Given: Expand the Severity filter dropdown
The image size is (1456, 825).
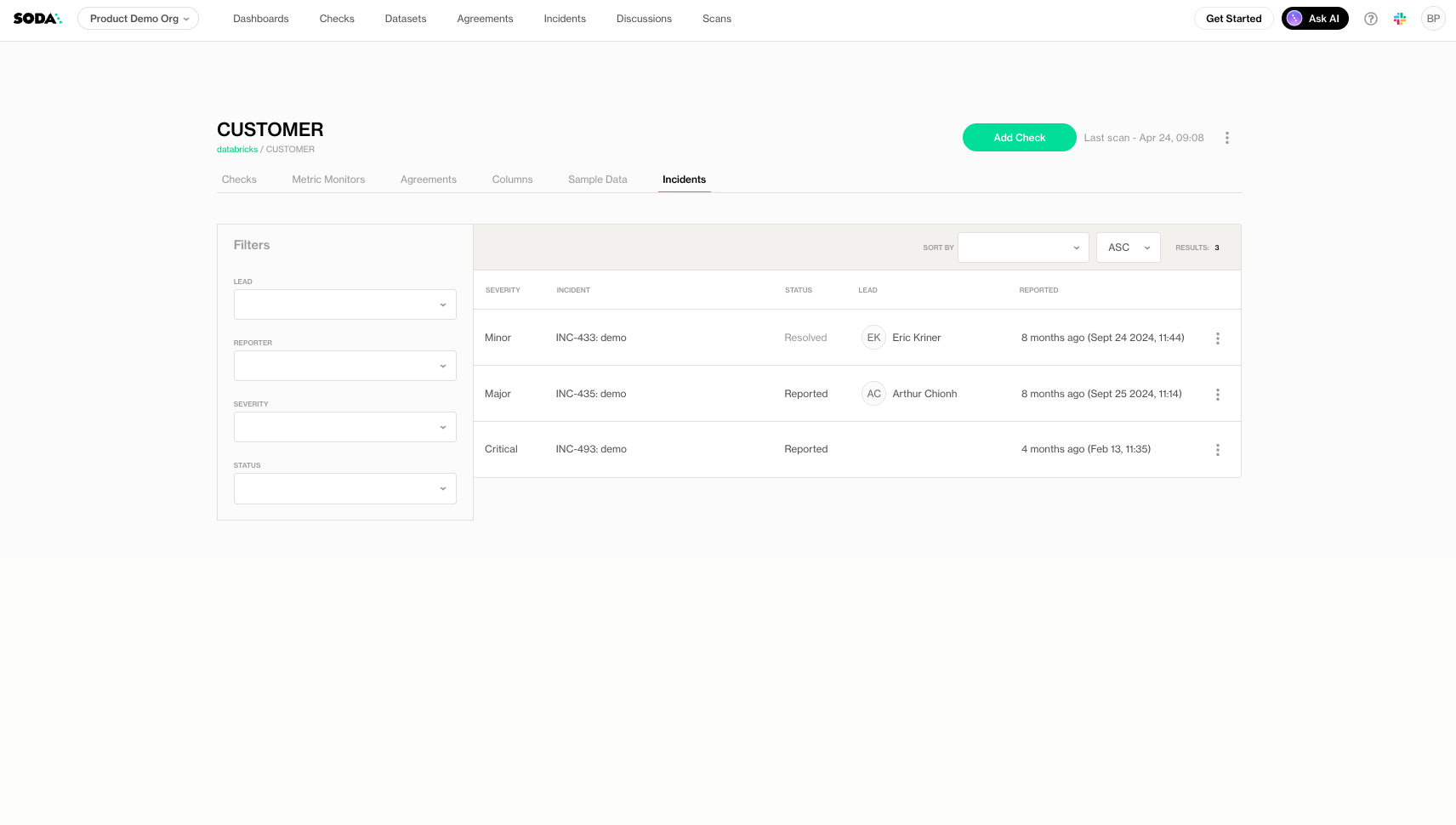Looking at the screenshot, I should point(344,427).
